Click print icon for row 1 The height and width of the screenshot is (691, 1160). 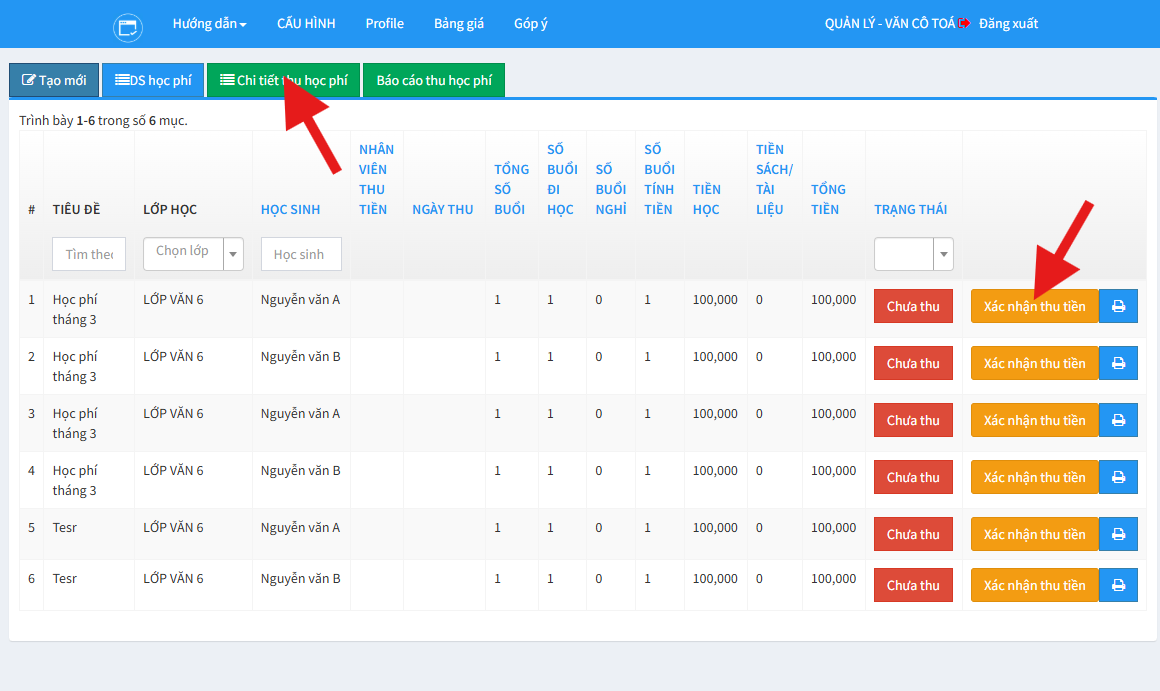(x=1118, y=306)
